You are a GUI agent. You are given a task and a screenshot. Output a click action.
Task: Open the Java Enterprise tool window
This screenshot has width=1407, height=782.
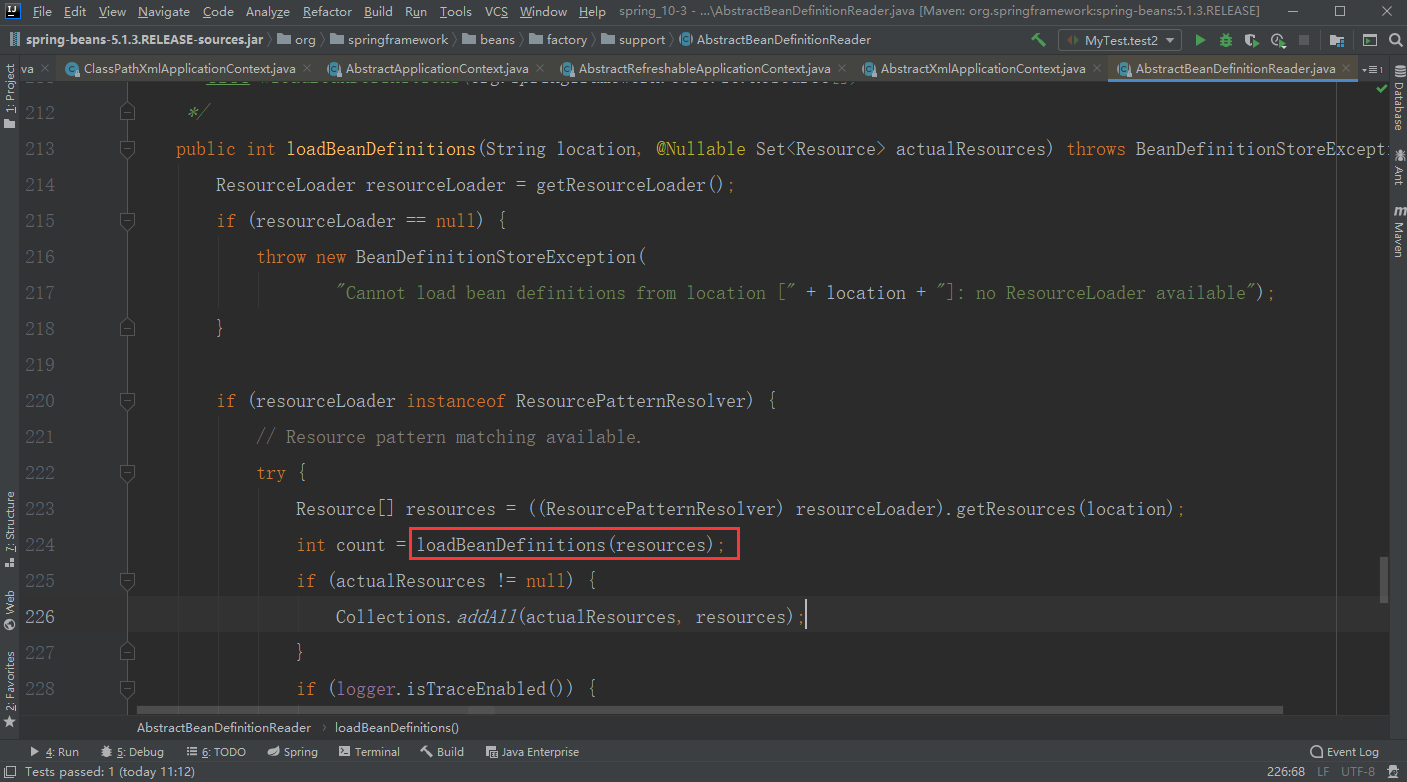coord(531,752)
